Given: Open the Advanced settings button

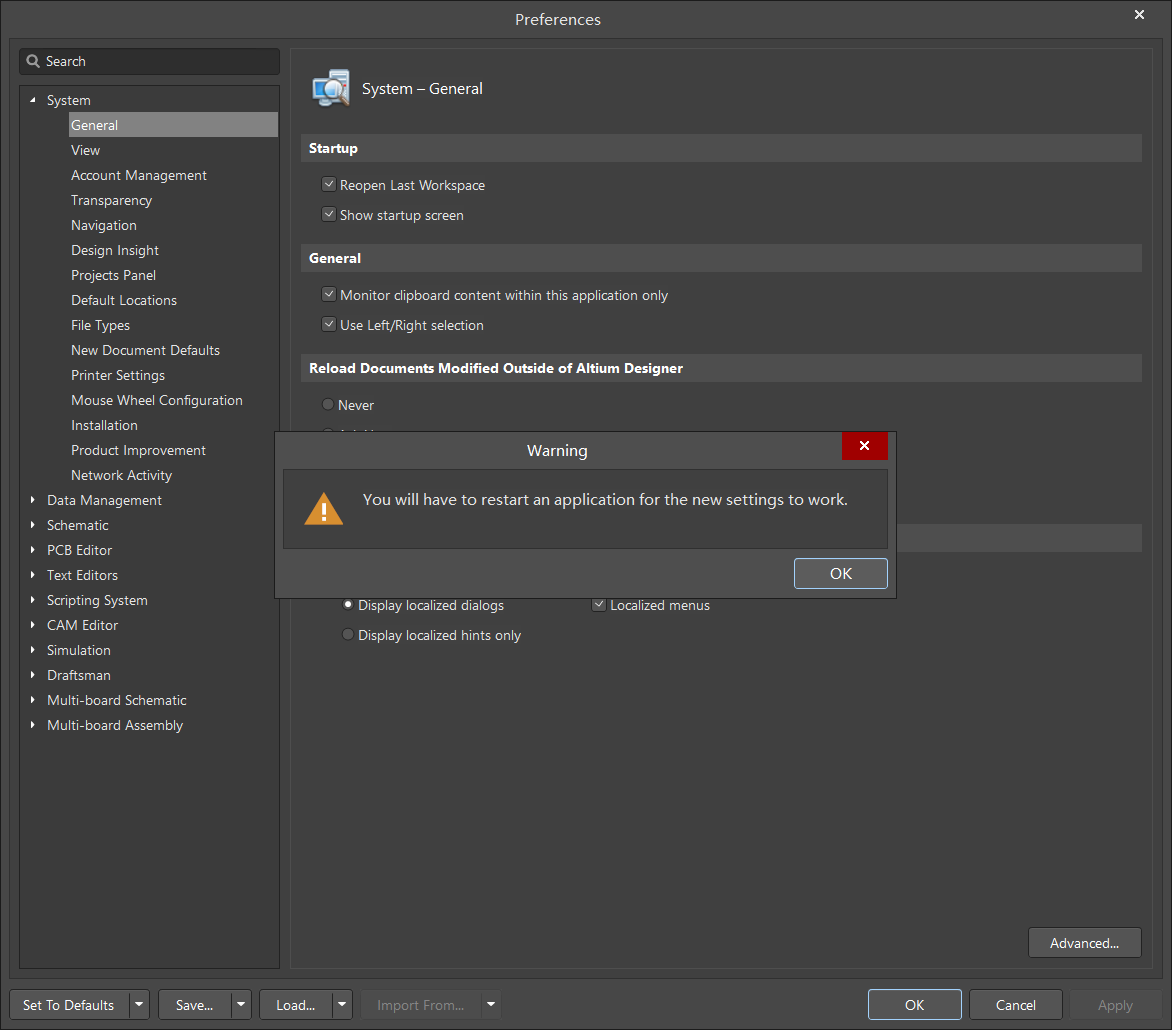Looking at the screenshot, I should [1085, 943].
